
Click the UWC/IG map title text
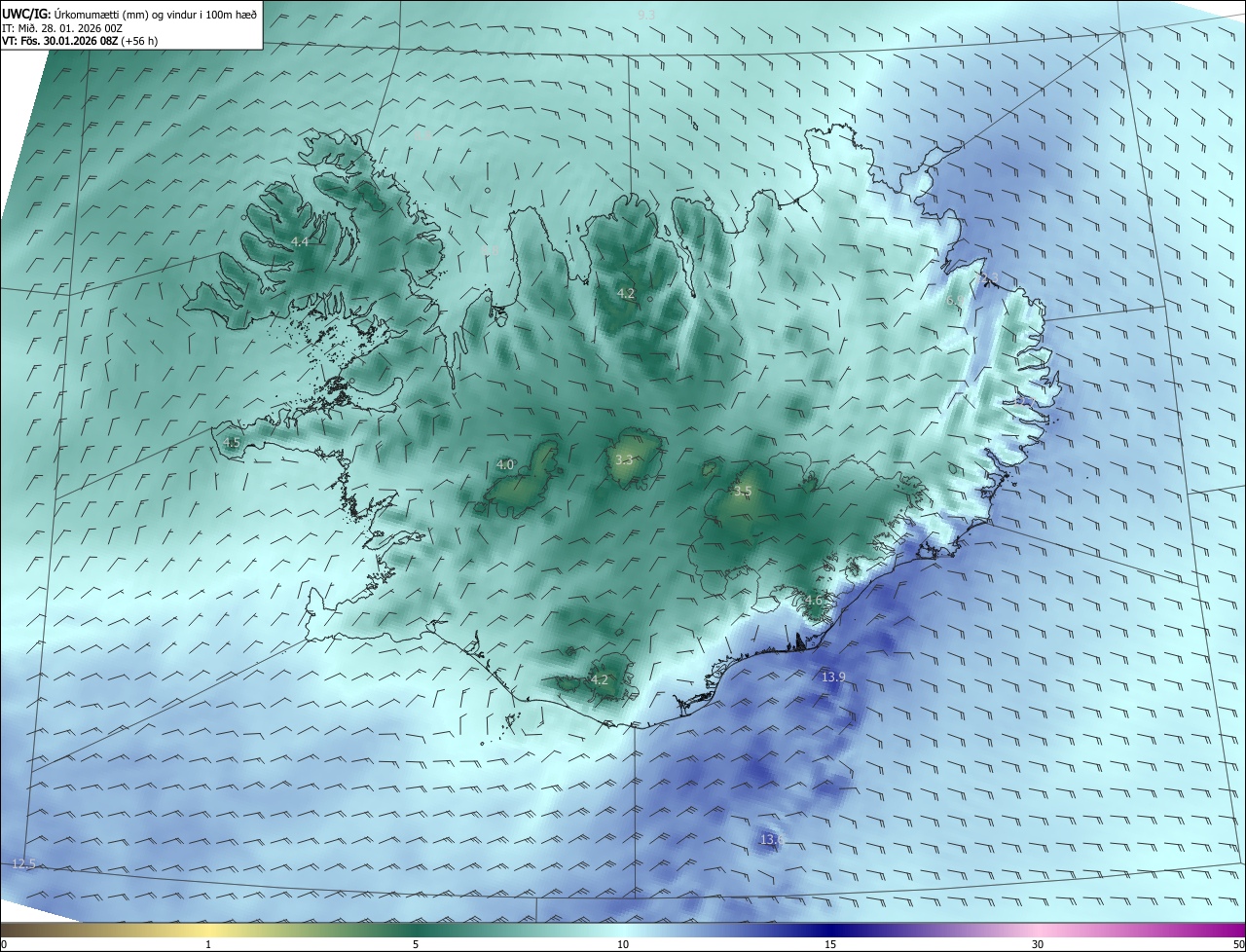26,14
